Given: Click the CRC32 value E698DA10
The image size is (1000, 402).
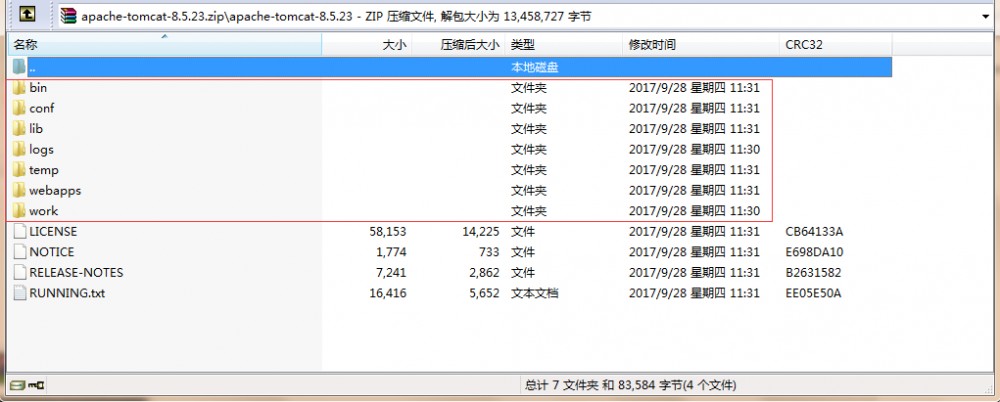Looking at the screenshot, I should click(x=814, y=251).
